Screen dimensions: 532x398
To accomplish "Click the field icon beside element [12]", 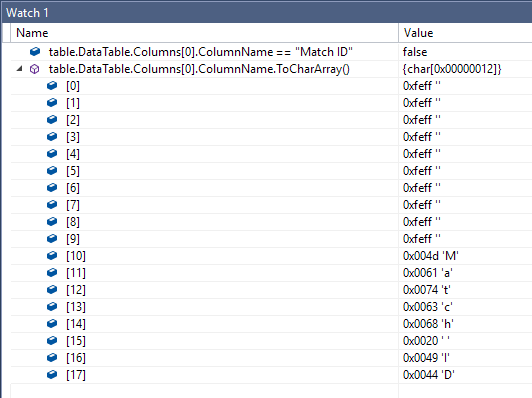I will pyautogui.click(x=52, y=289).
